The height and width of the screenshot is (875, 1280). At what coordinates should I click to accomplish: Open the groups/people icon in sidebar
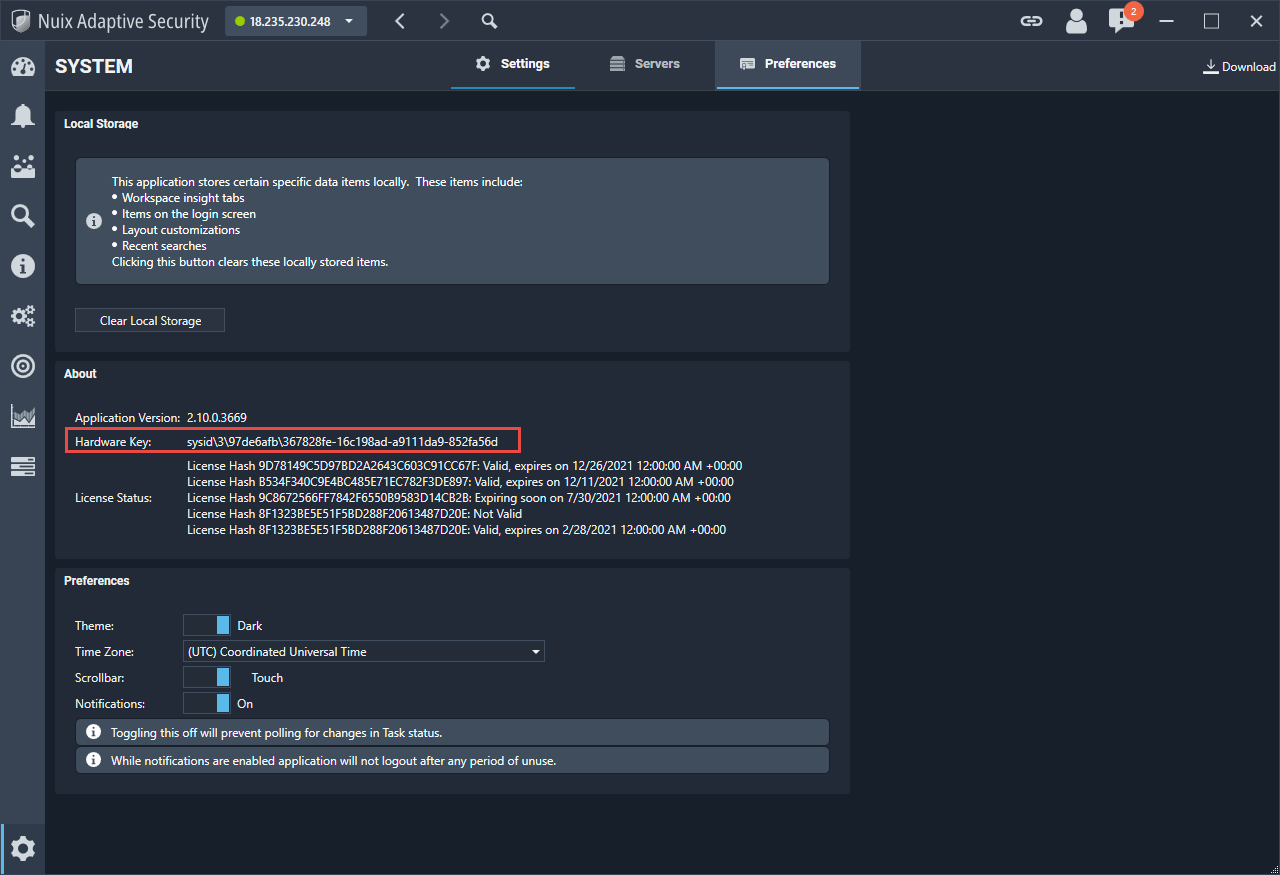22,166
